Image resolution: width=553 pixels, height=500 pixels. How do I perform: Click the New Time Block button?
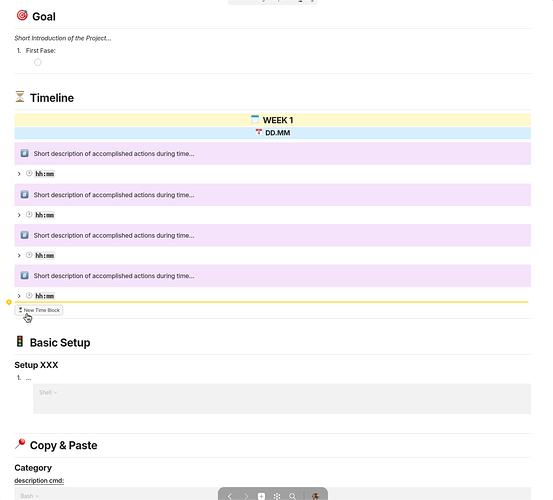(x=39, y=310)
